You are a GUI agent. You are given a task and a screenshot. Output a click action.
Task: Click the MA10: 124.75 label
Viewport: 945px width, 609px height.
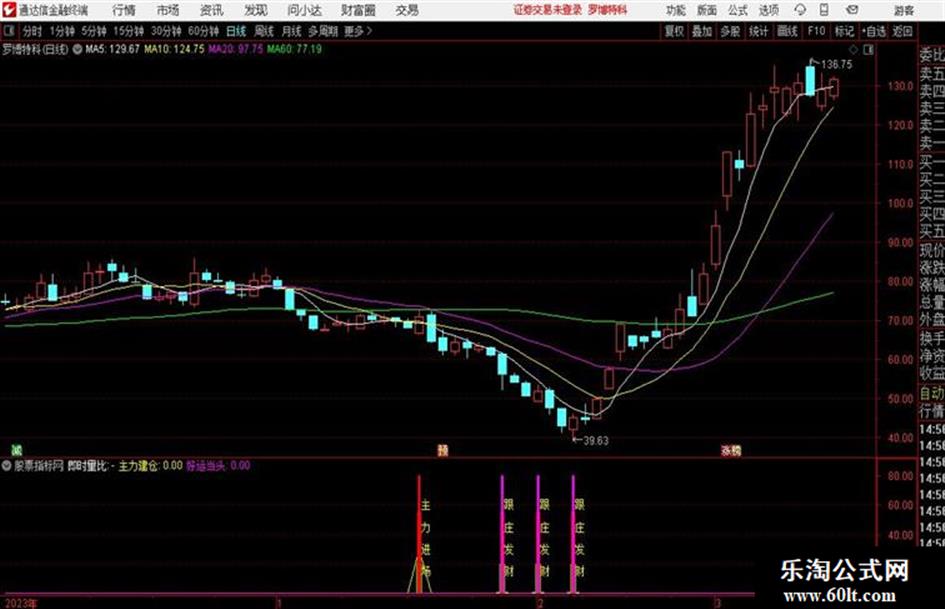(x=175, y=49)
